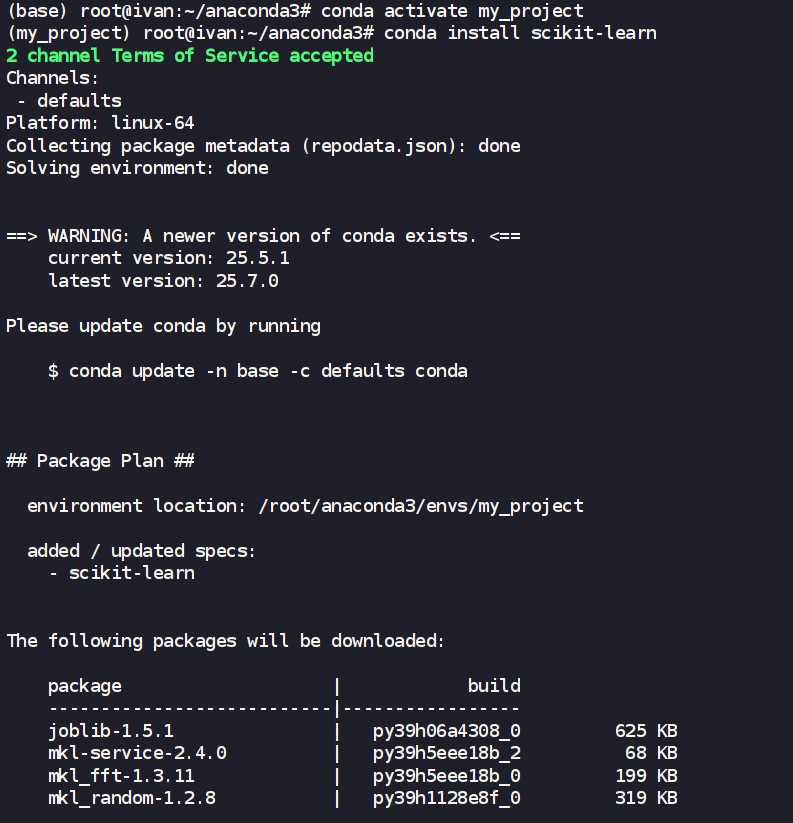Click the "current version: 25.5.1" text
This screenshot has width=793, height=823.
coord(169,258)
